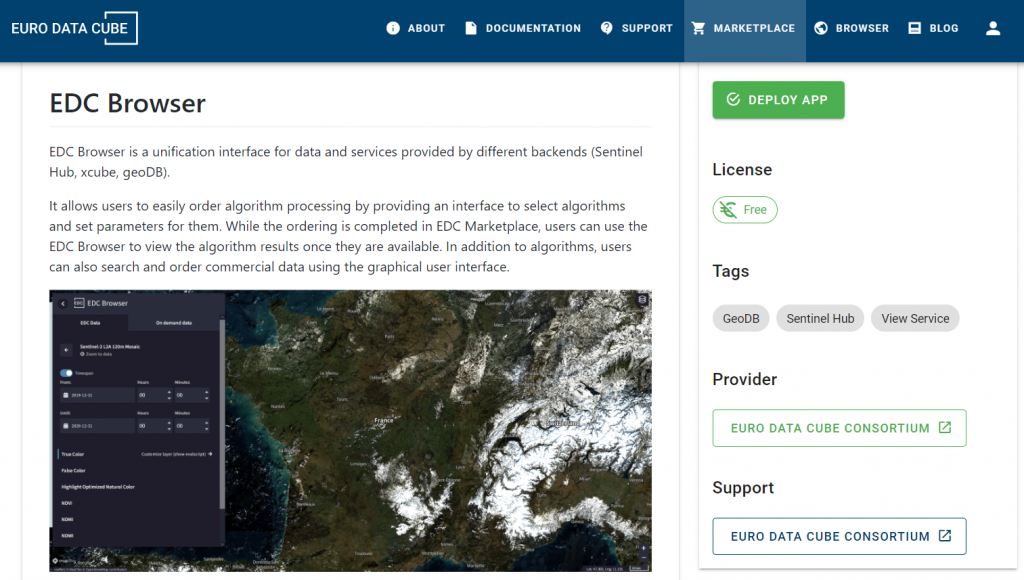Click the euro icon in Free license chip

(x=728, y=210)
